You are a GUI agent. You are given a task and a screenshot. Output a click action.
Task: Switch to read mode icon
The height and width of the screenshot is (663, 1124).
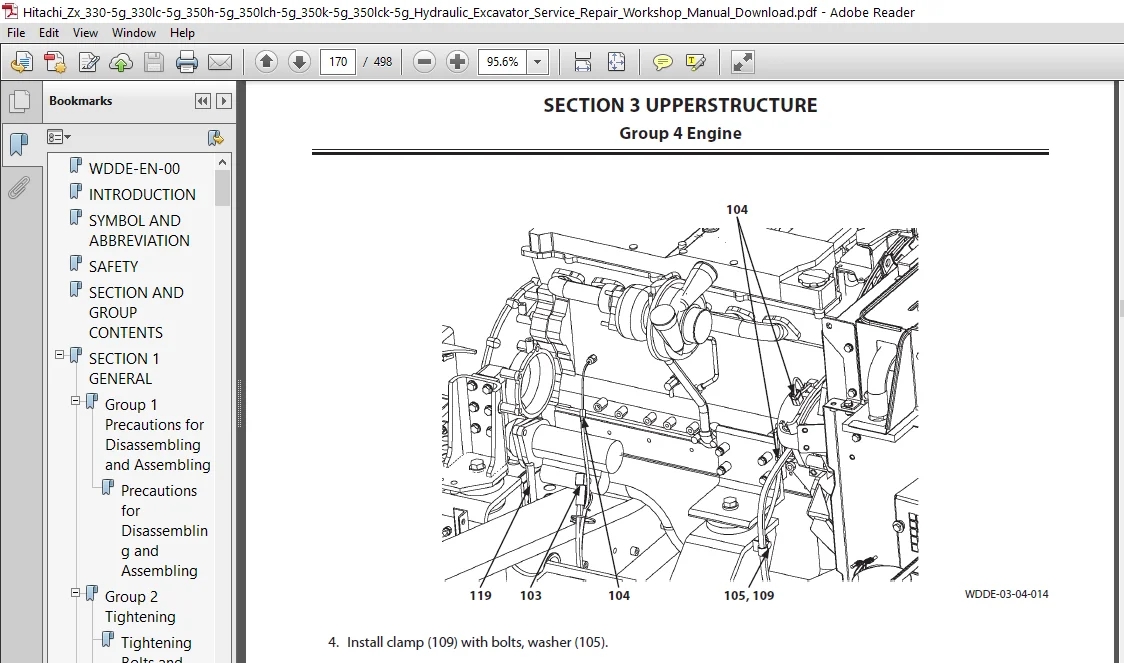[743, 62]
